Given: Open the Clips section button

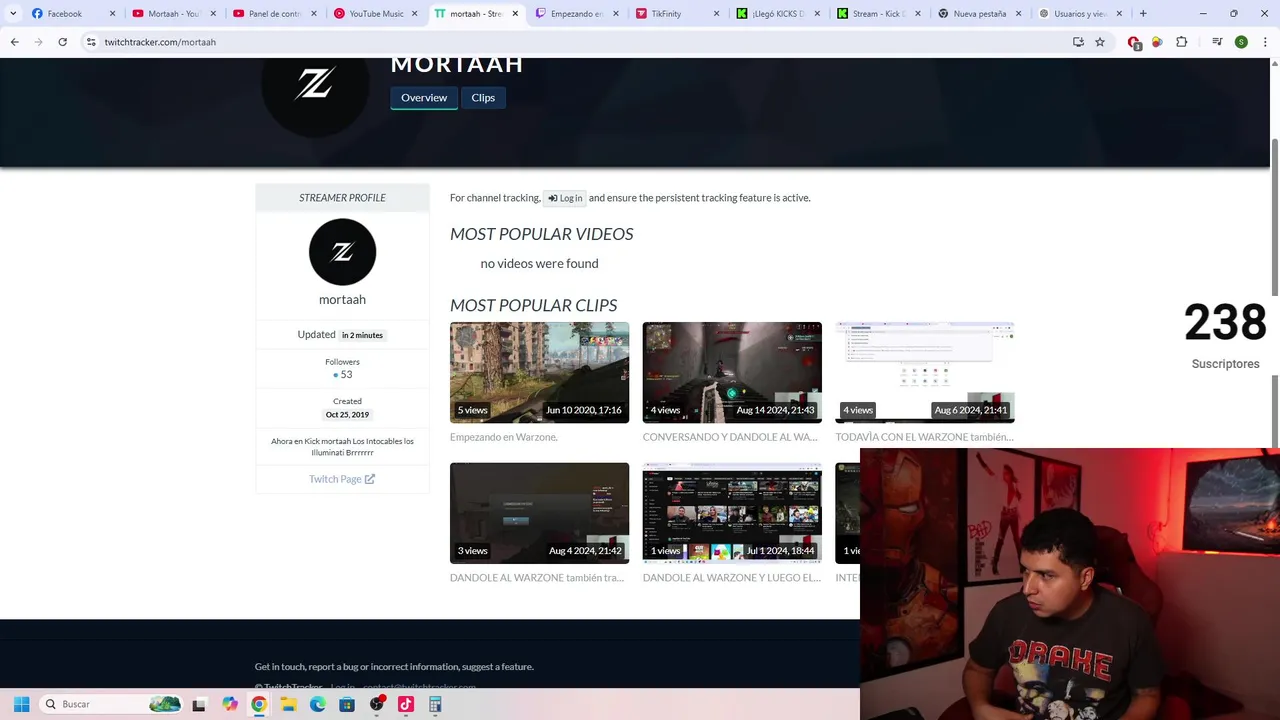Looking at the screenshot, I should (x=483, y=97).
